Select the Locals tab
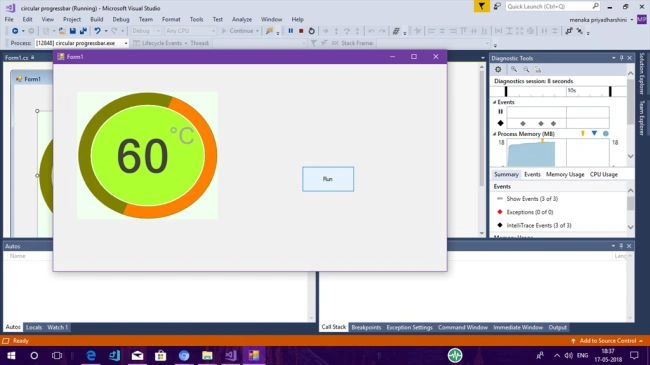The height and width of the screenshot is (365, 650). tap(34, 327)
